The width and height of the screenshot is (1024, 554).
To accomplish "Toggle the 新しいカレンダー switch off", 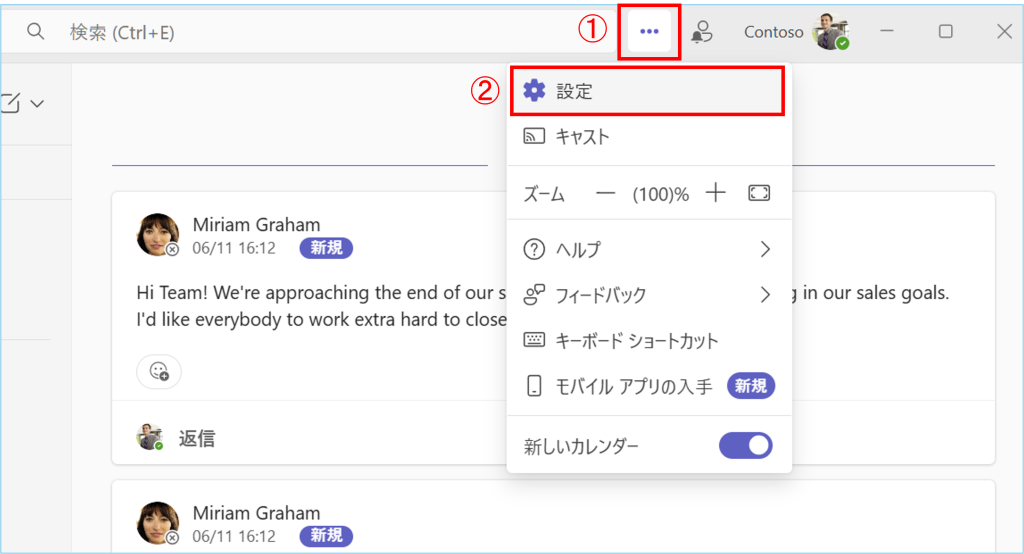I will pyautogui.click(x=745, y=446).
